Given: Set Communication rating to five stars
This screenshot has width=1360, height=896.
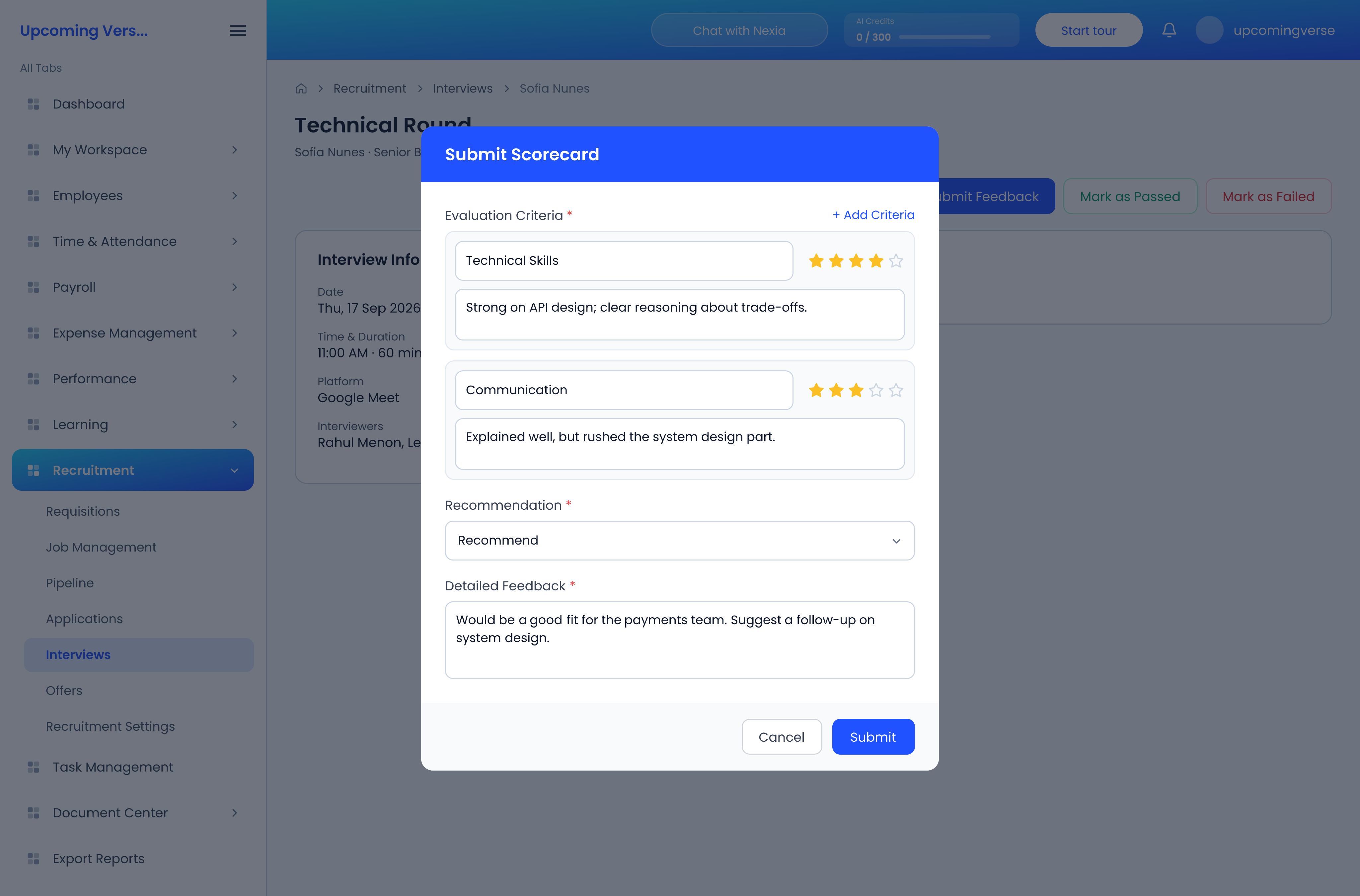Looking at the screenshot, I should 896,390.
